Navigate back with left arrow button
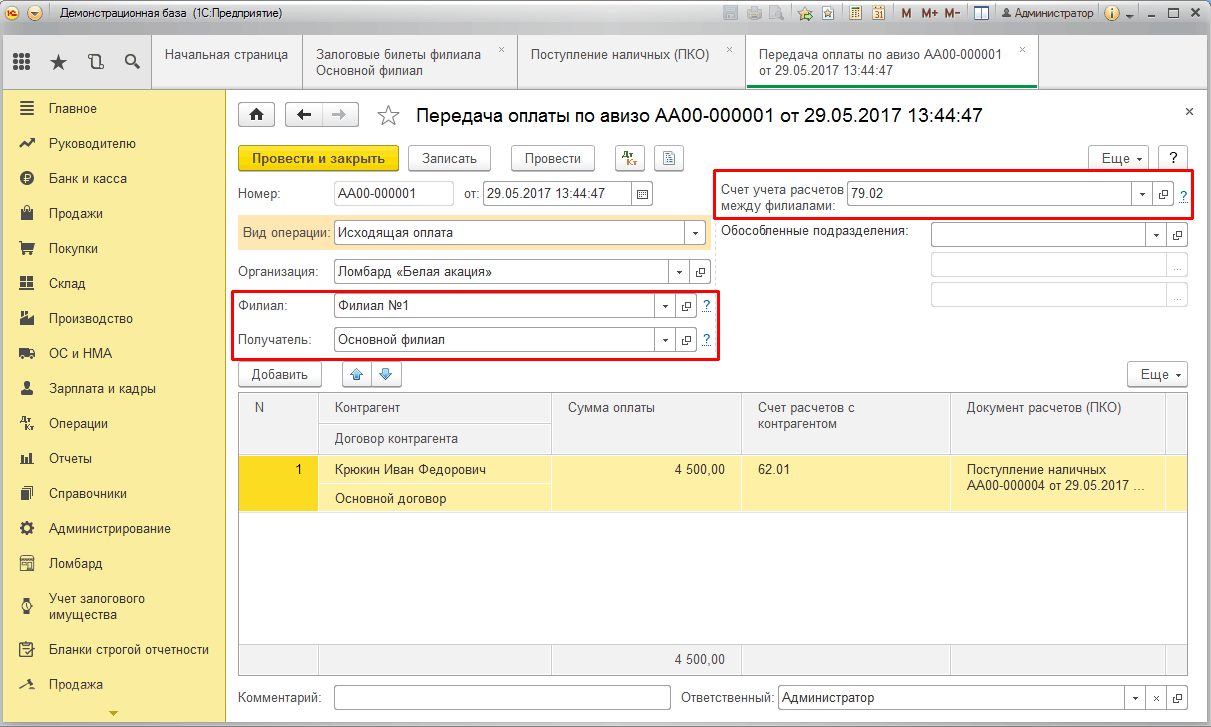The height and width of the screenshot is (727, 1211). click(x=304, y=115)
